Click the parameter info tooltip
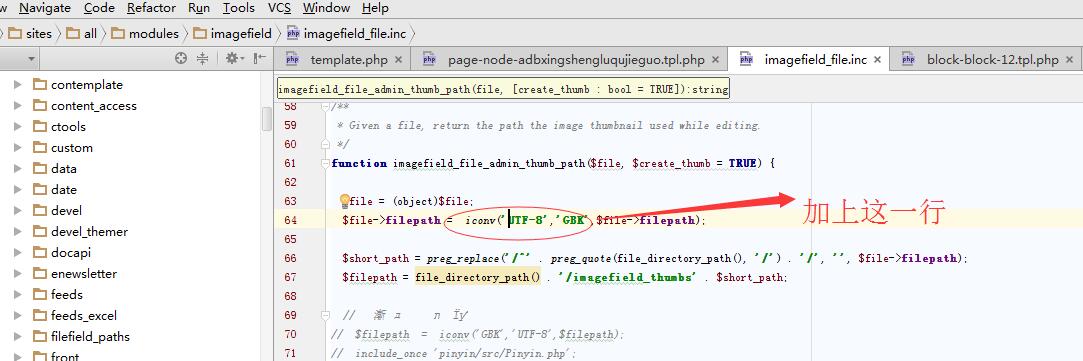This screenshot has width=1083, height=361. click(503, 89)
